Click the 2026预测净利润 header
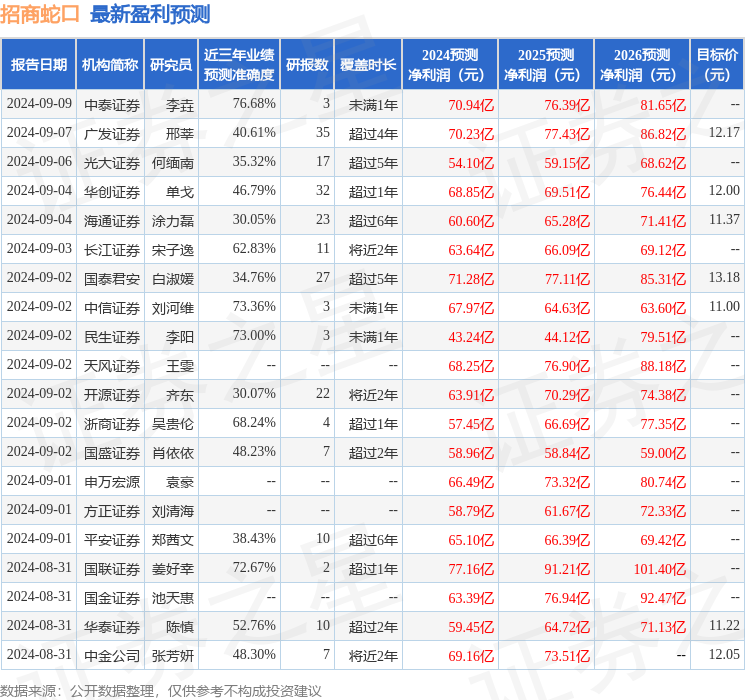 coord(642,65)
